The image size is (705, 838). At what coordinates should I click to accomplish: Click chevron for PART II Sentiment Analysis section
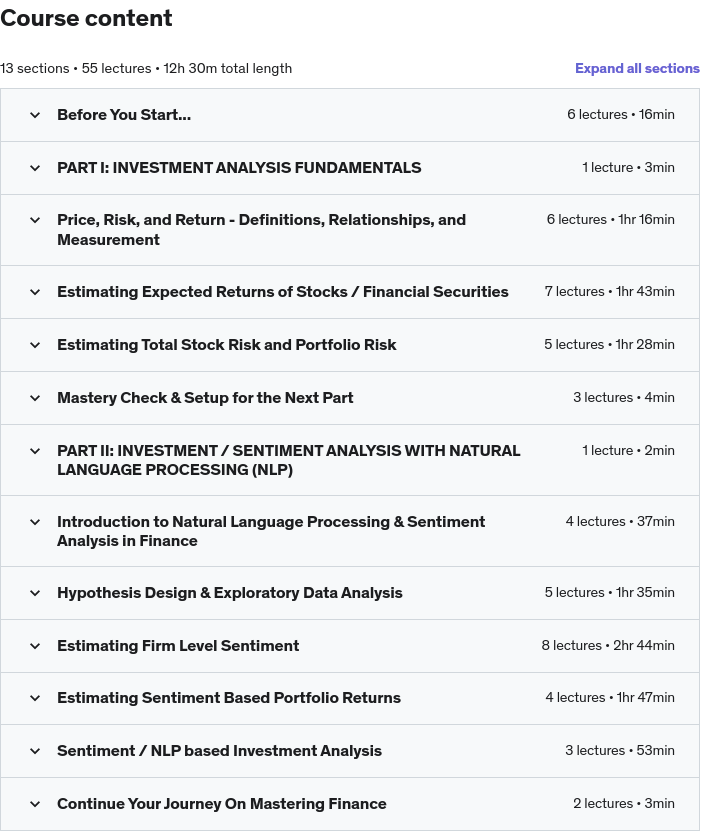pyautogui.click(x=35, y=451)
